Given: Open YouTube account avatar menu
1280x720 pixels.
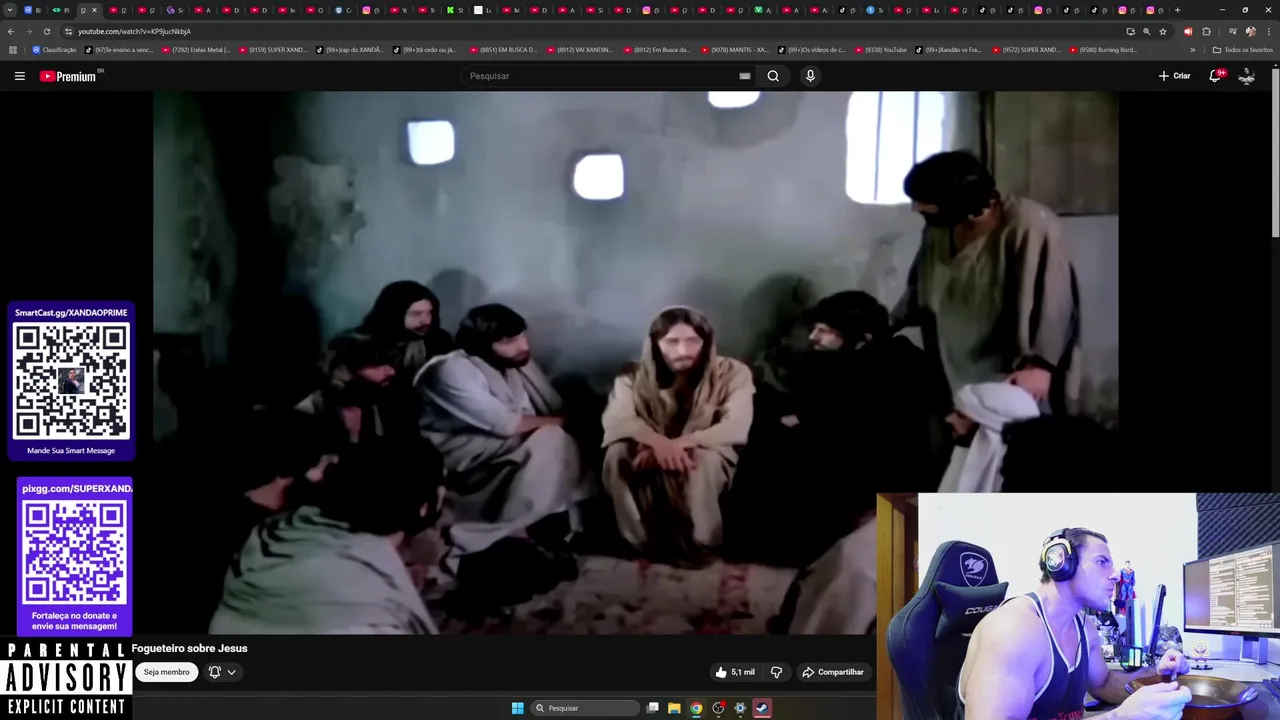Looking at the screenshot, I should click(x=1246, y=76).
